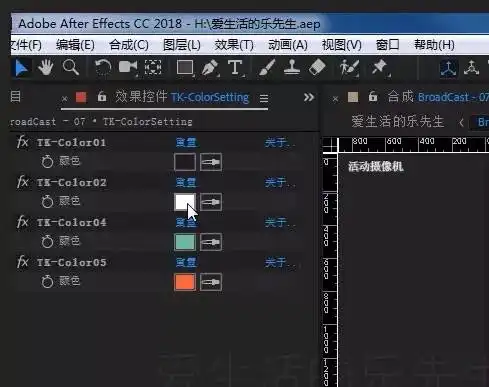The image size is (489, 387).
Task: Select the Selection arrow tool
Action: 21,68
